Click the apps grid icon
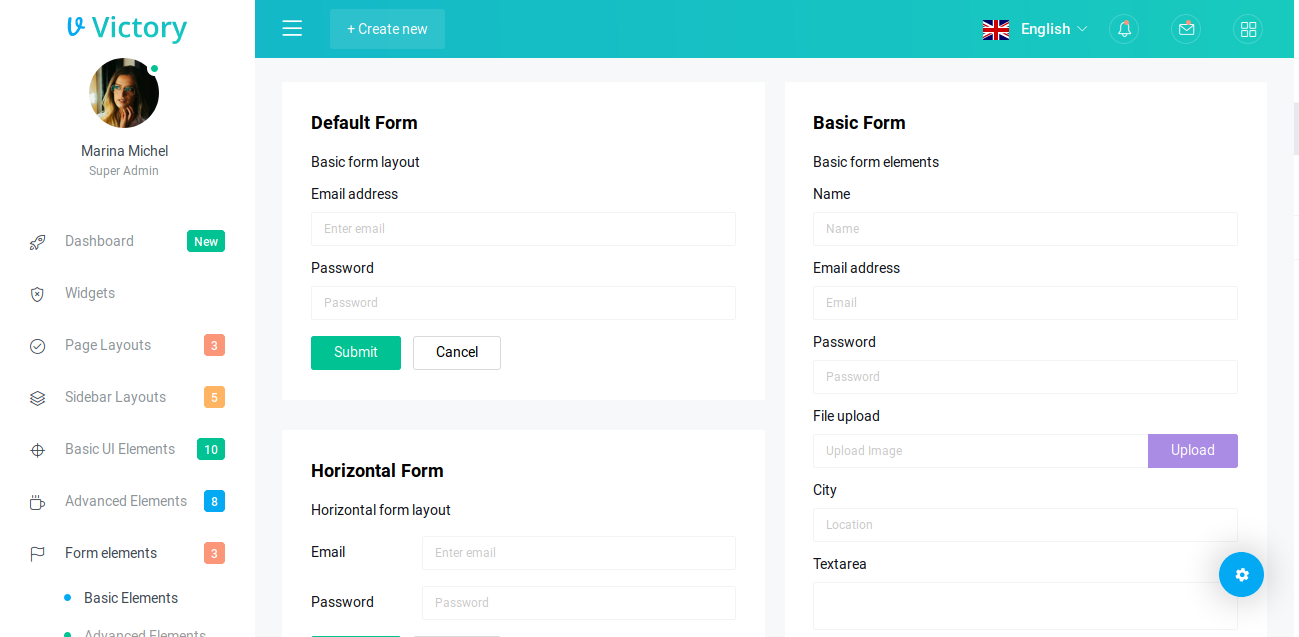The height and width of the screenshot is (637, 1299). (x=1248, y=29)
